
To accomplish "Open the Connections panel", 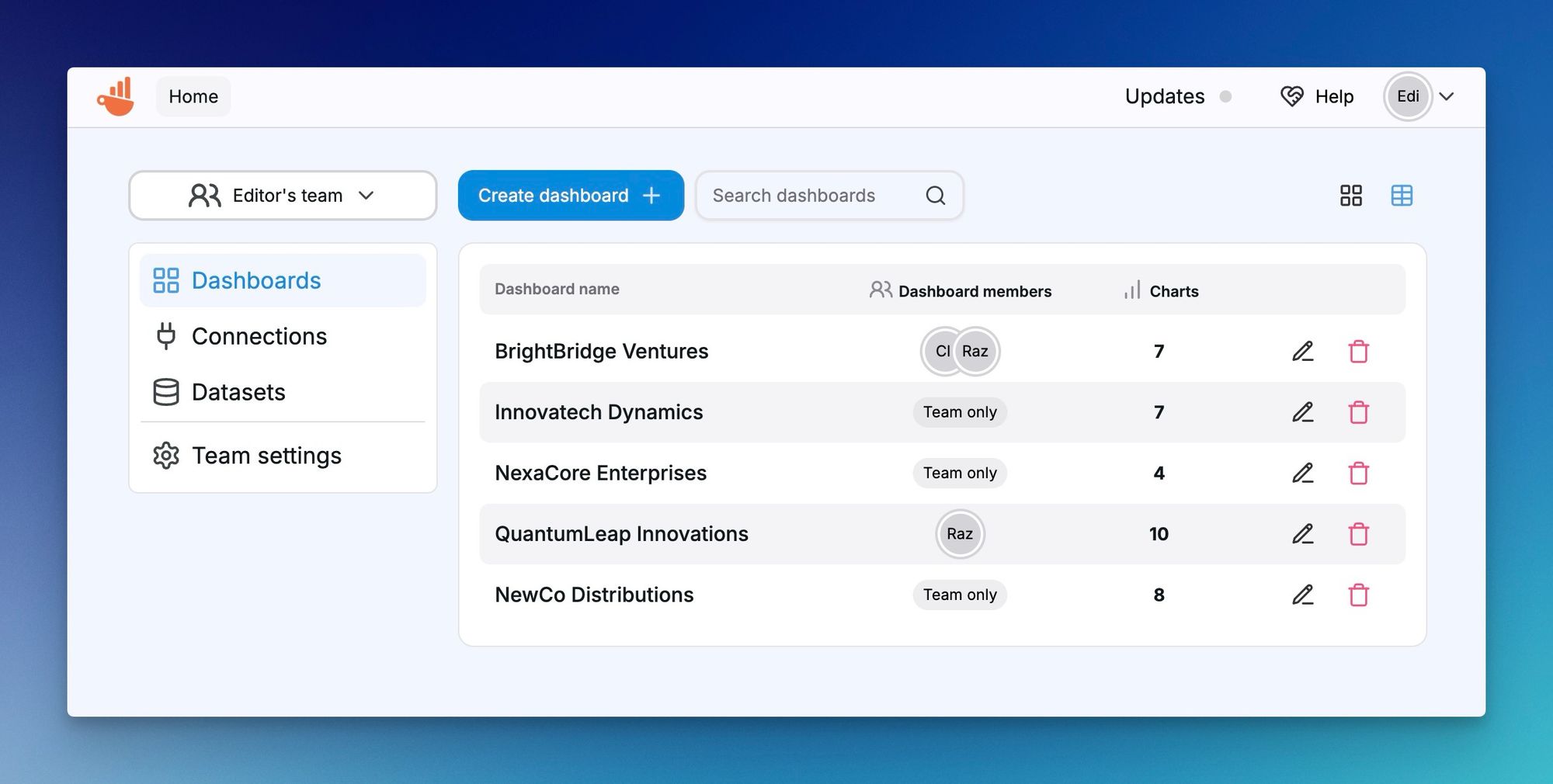I will [x=259, y=336].
